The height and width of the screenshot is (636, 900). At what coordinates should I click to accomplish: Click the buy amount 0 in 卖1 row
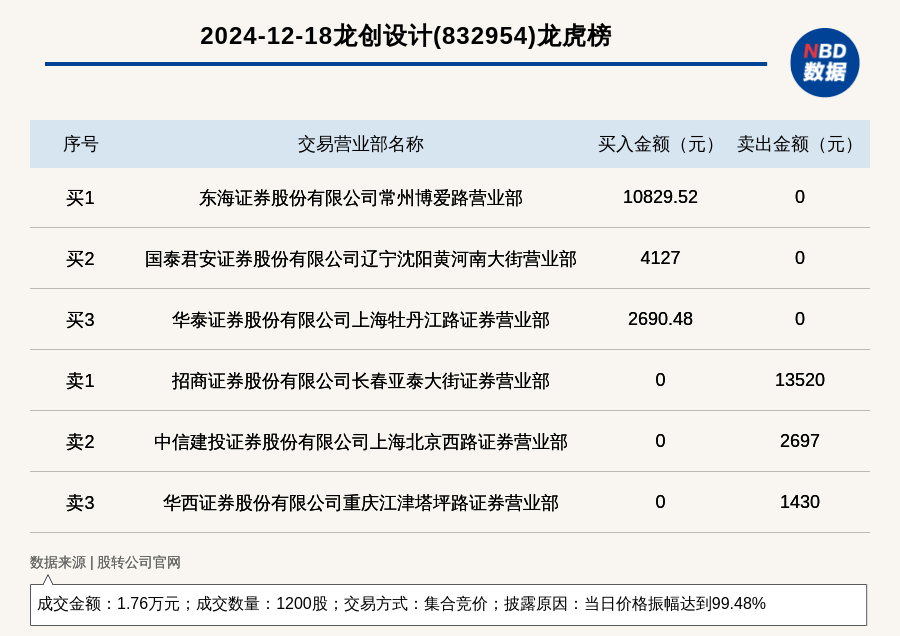pos(660,379)
